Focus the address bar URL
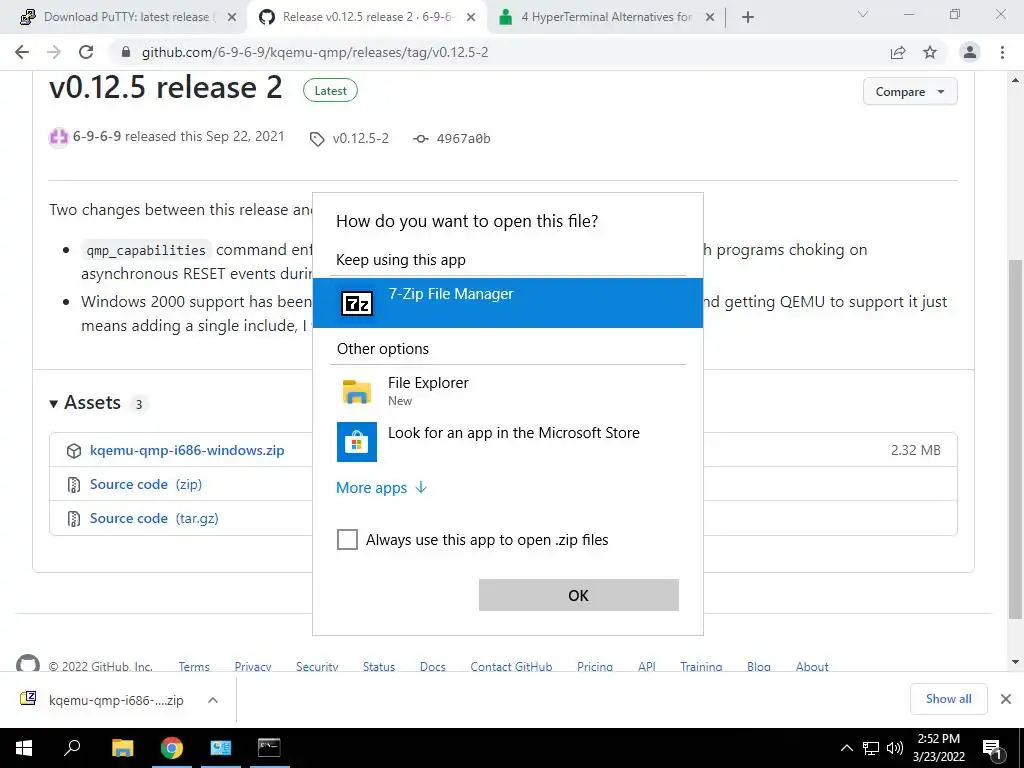The width and height of the screenshot is (1024, 768). pos(315,52)
